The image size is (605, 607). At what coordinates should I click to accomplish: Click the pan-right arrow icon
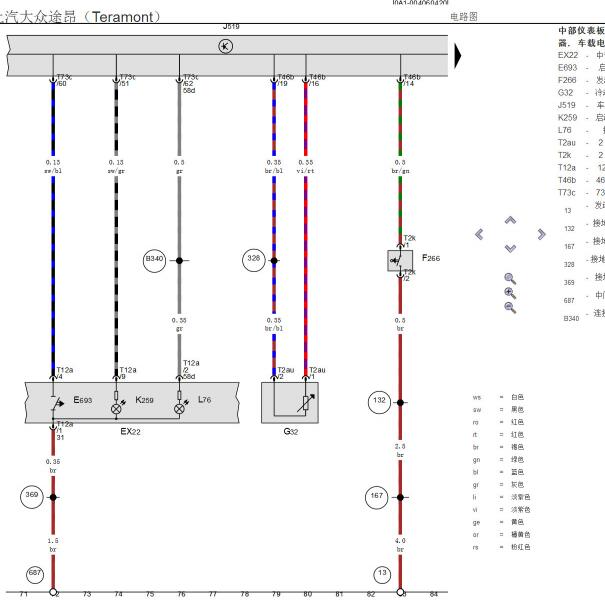[x=542, y=234]
